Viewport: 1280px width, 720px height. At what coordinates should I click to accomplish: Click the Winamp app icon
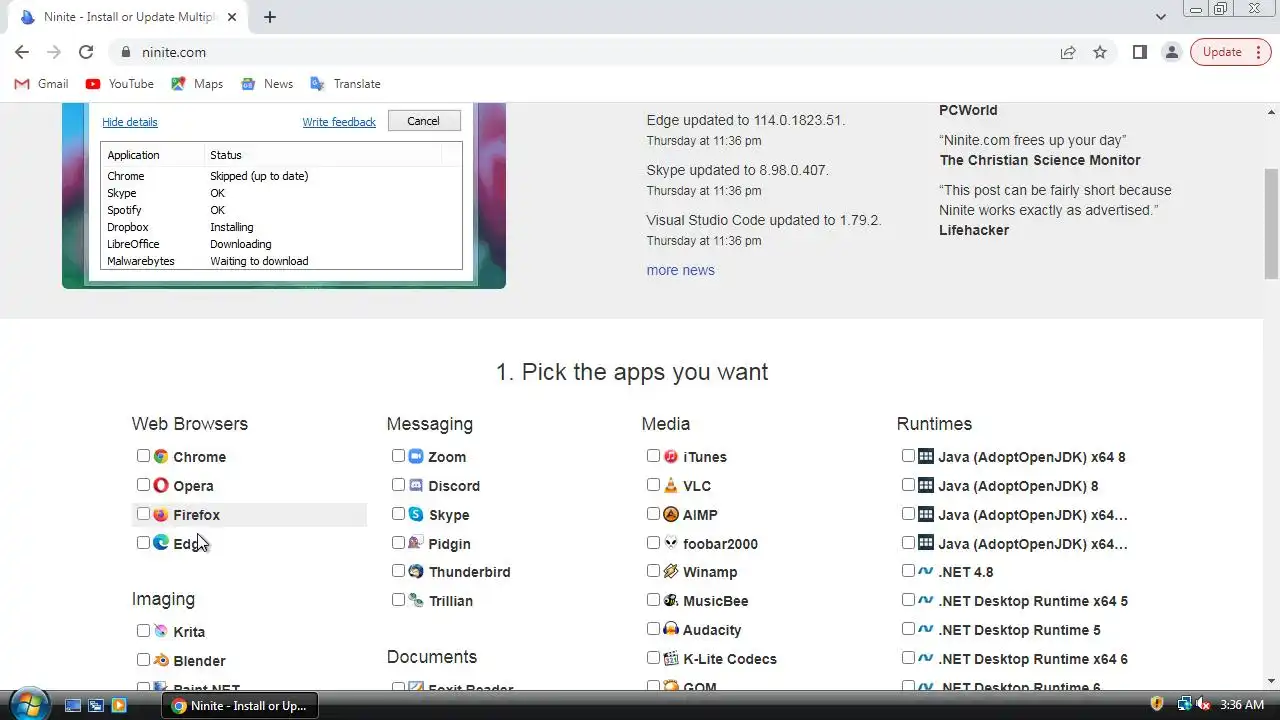coord(671,571)
